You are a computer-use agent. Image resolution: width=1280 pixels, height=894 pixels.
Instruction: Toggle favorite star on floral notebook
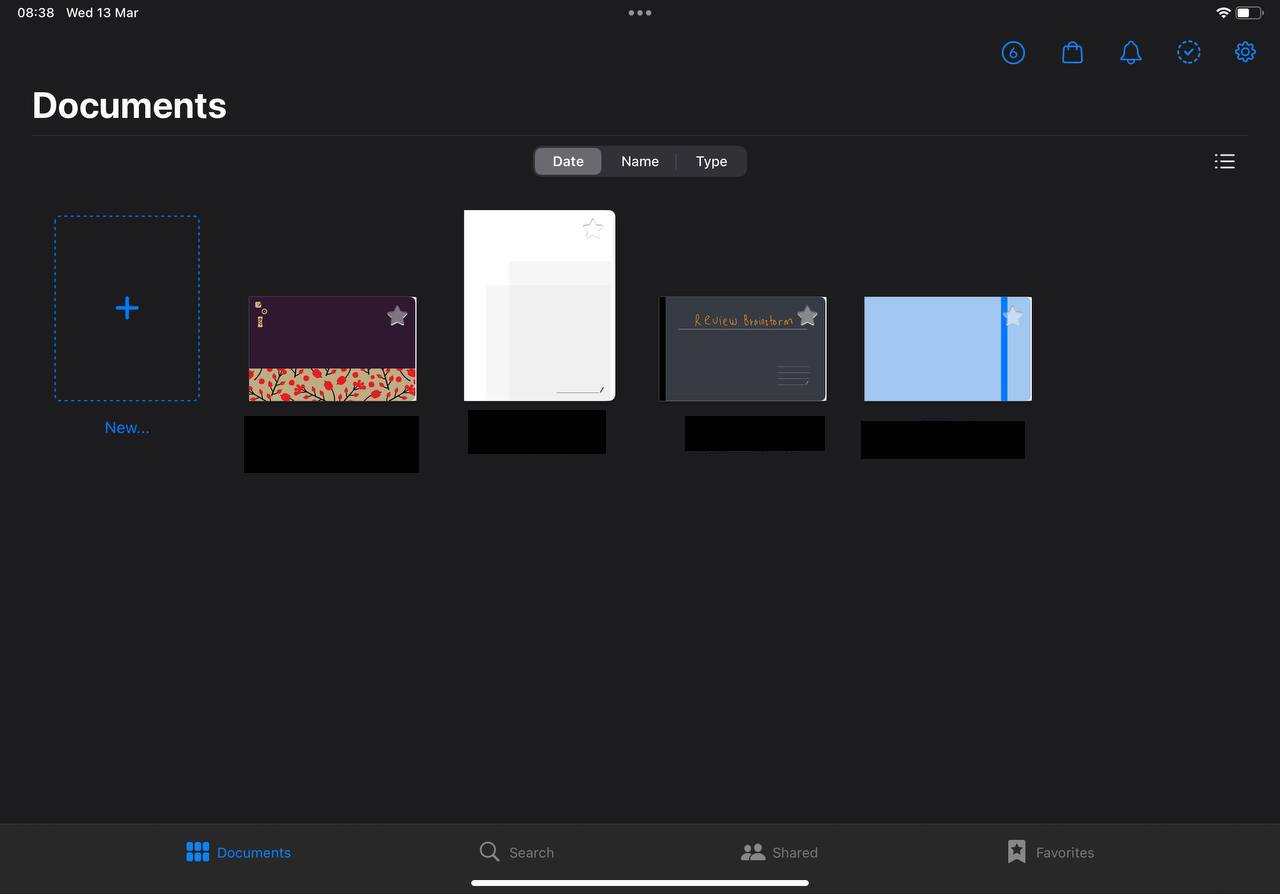point(397,316)
